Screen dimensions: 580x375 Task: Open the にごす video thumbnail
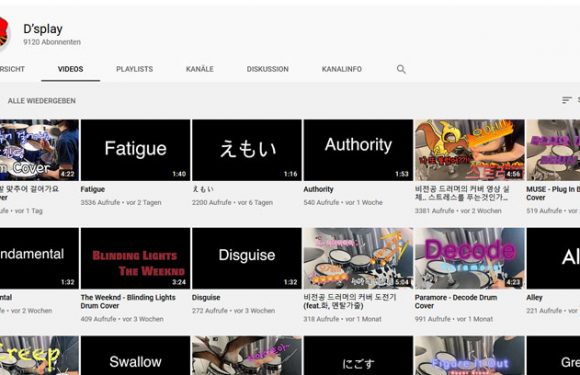pyautogui.click(x=358, y=355)
